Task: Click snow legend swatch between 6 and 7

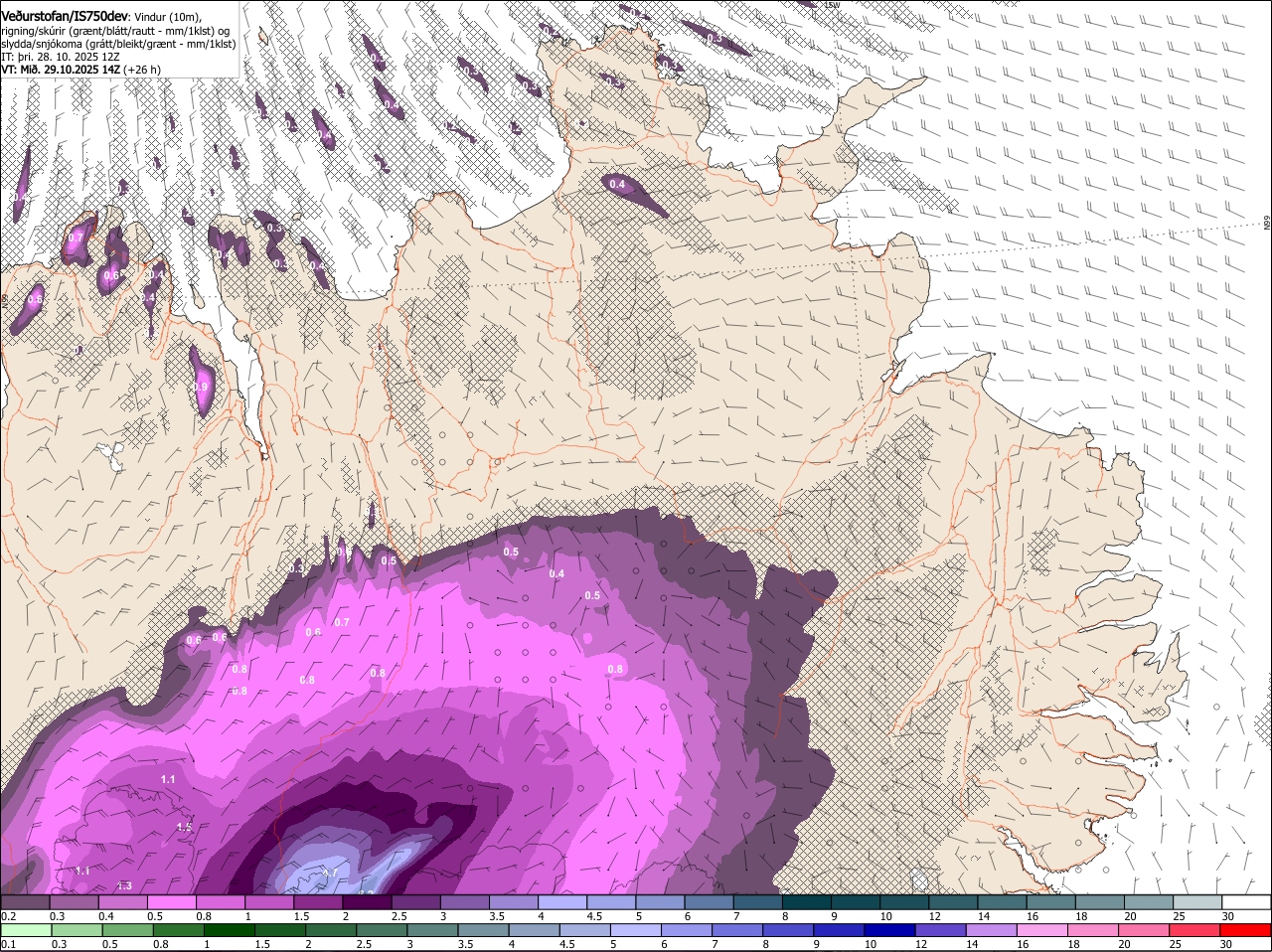Action: point(709,901)
